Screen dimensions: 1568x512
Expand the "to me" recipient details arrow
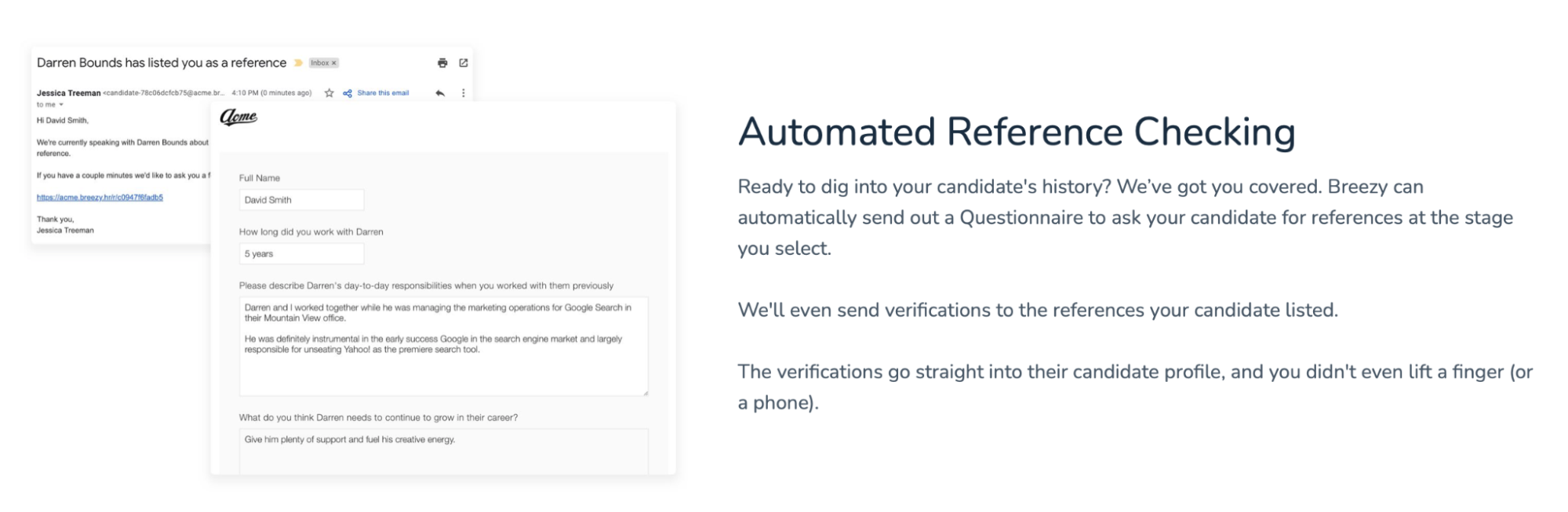click(61, 104)
